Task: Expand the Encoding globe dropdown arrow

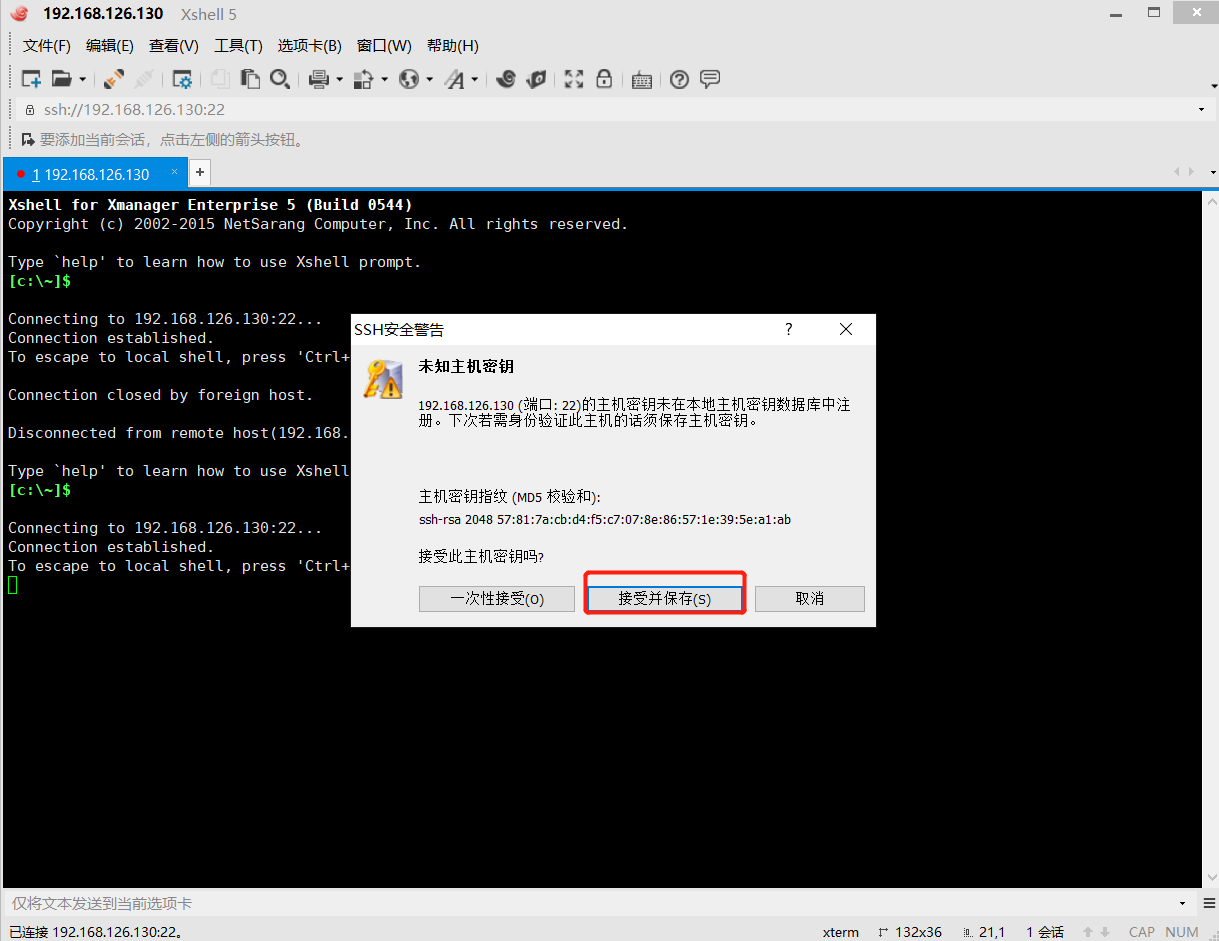Action: coord(430,80)
